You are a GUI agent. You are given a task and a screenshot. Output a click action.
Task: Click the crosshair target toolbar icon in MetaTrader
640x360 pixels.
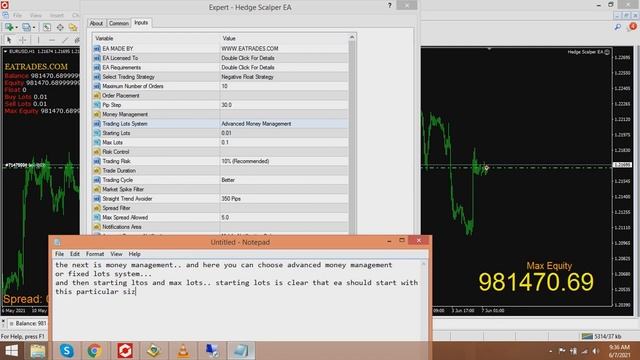[x=60, y=27]
